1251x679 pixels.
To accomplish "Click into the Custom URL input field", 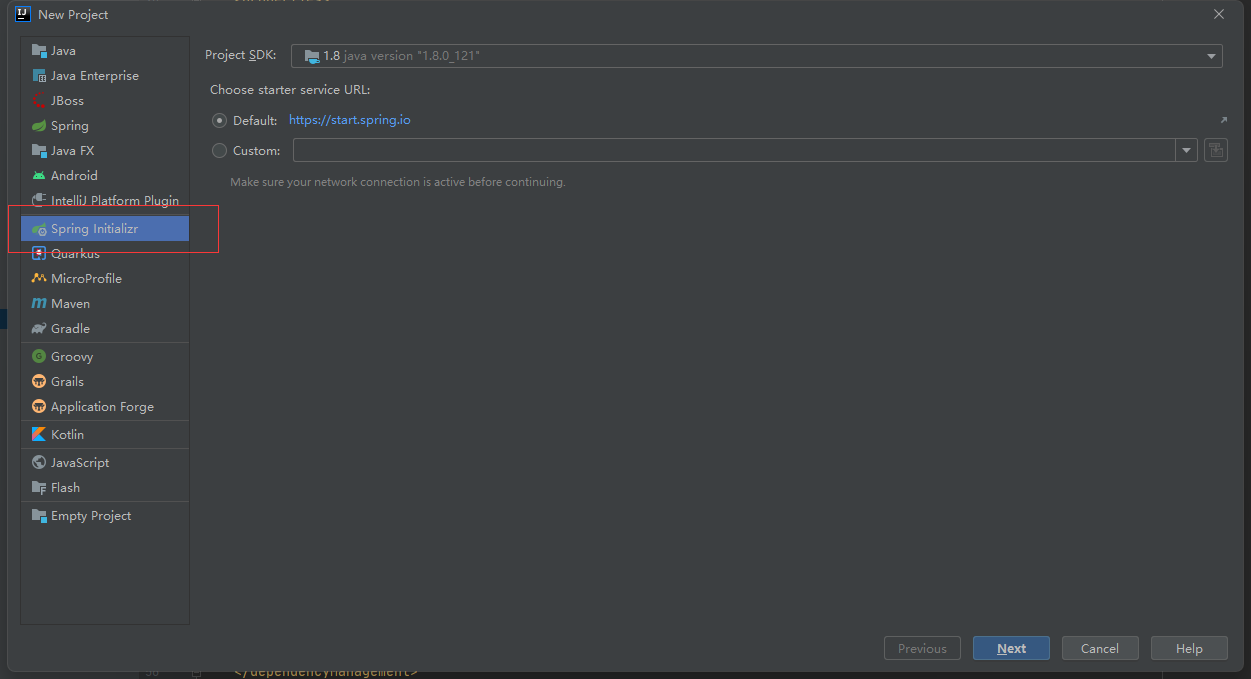I will (x=735, y=150).
